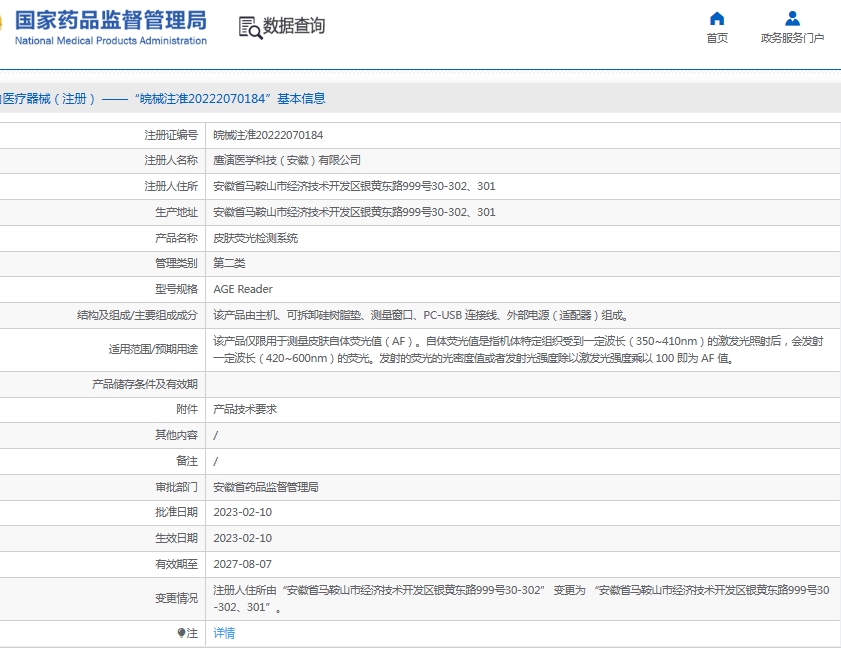841x653 pixels.
Task: Click the 政务服务门户 text link
Action: [x=792, y=38]
